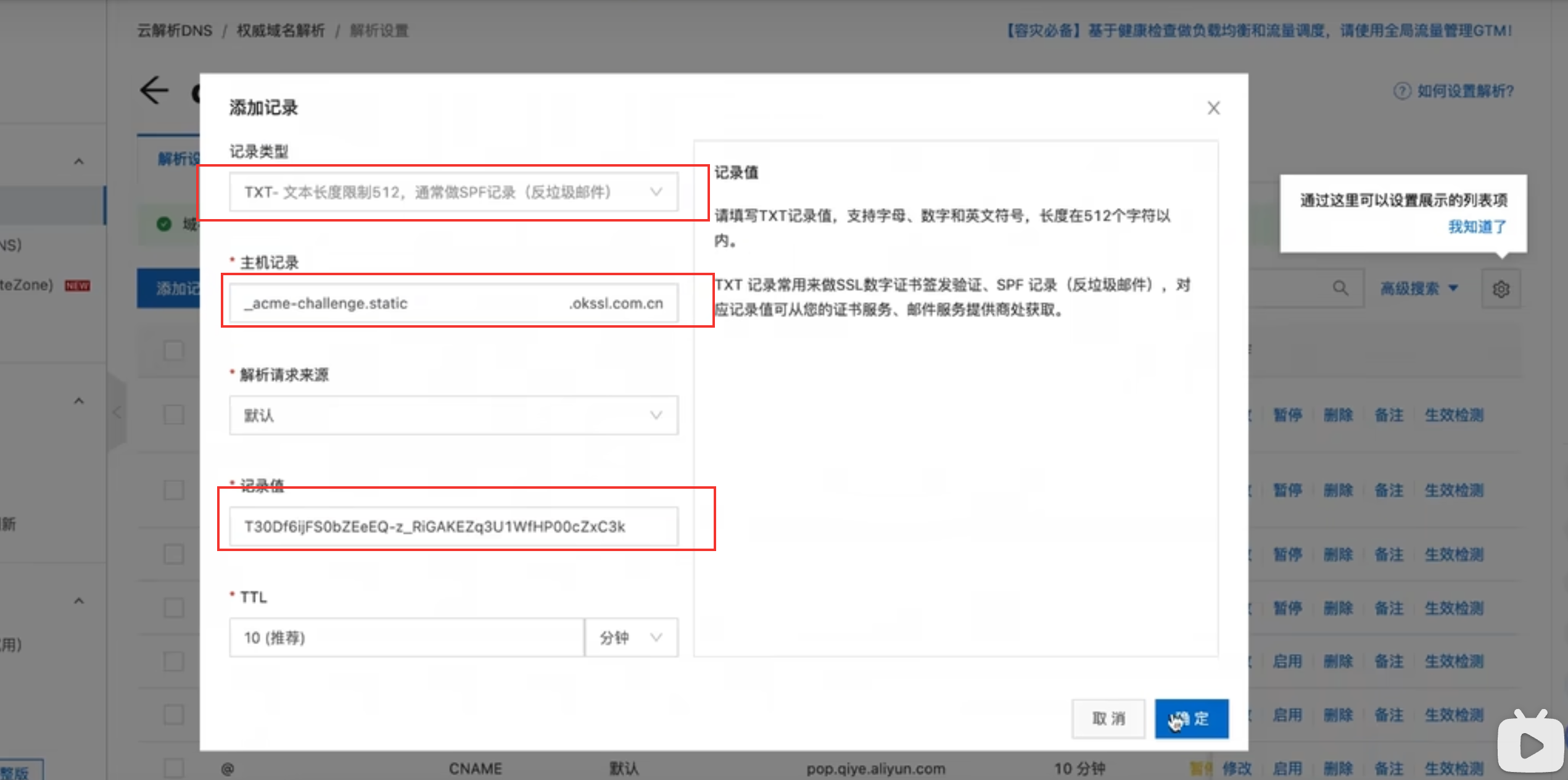Open the record type TXT dropdown

click(x=453, y=192)
